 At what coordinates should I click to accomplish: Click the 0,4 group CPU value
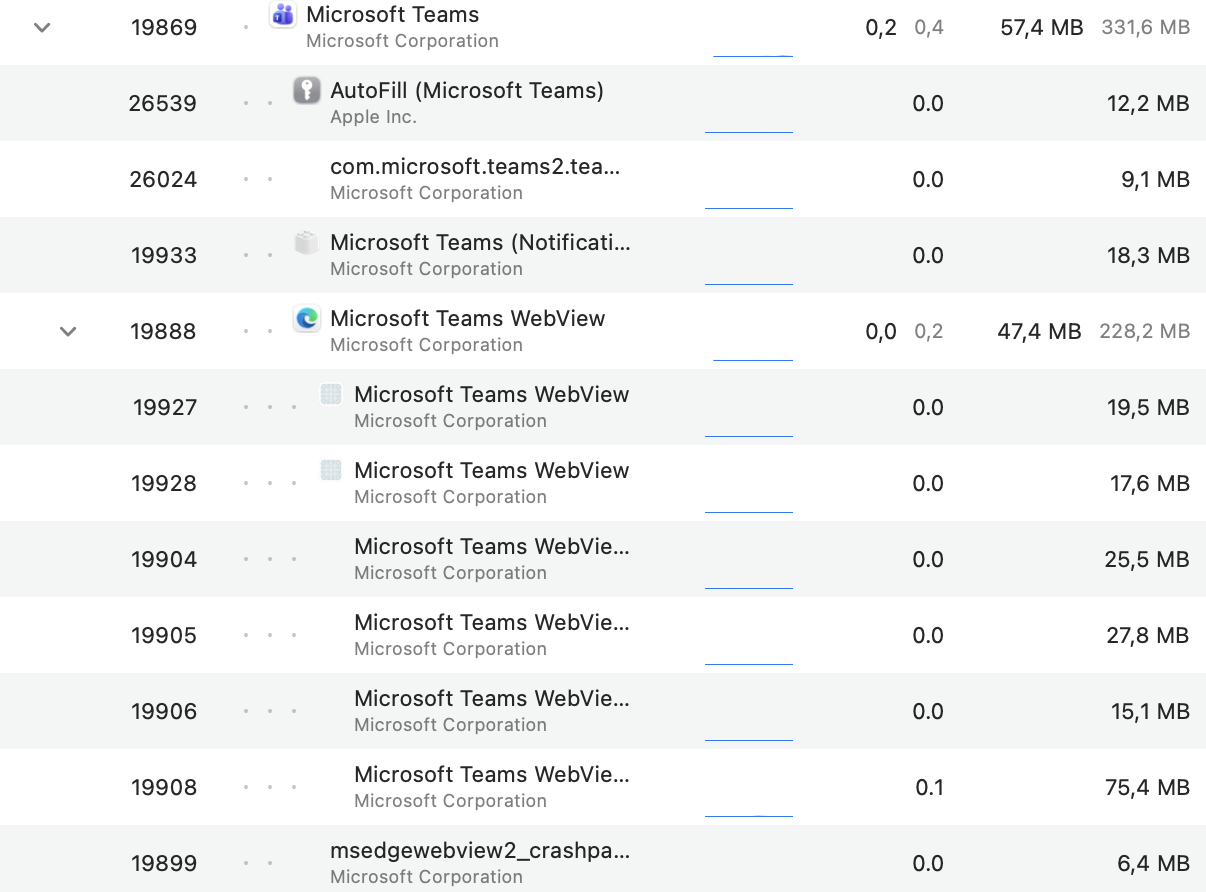929,28
